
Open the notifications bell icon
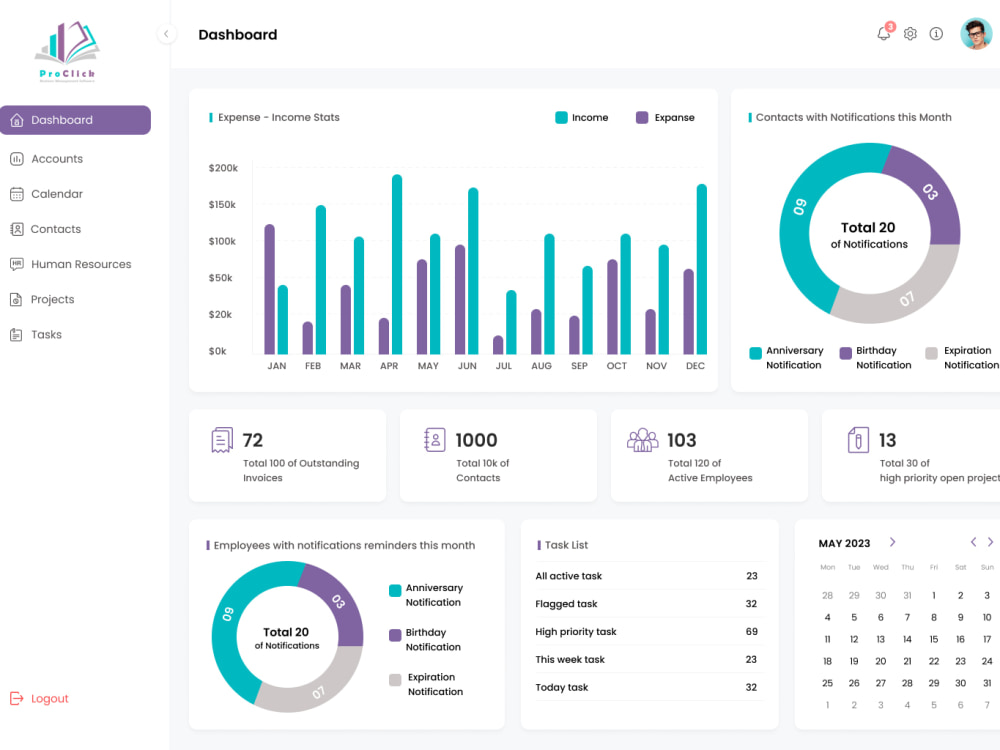coord(883,34)
